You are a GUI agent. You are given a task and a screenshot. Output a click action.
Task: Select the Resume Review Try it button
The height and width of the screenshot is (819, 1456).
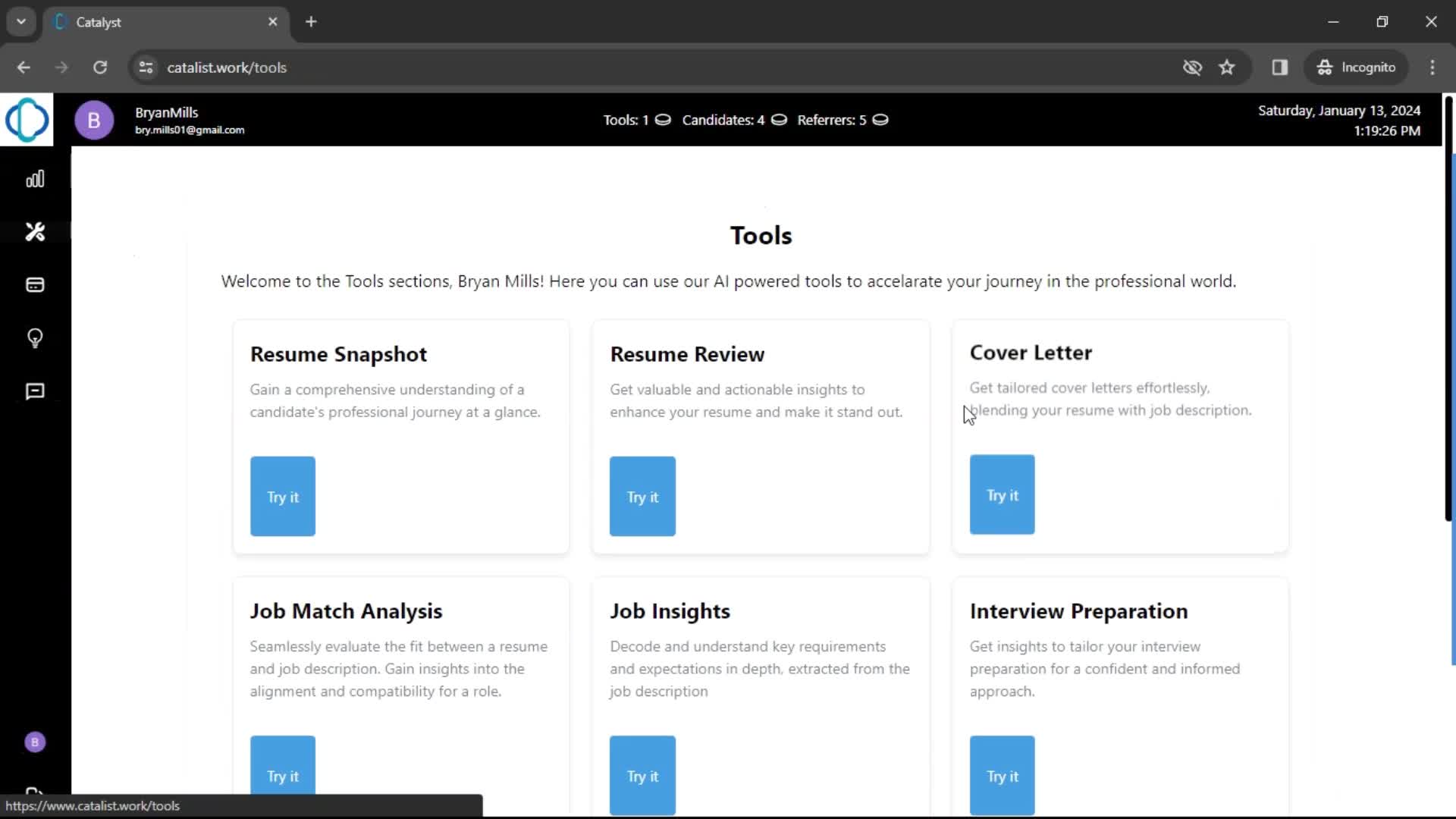pos(642,496)
